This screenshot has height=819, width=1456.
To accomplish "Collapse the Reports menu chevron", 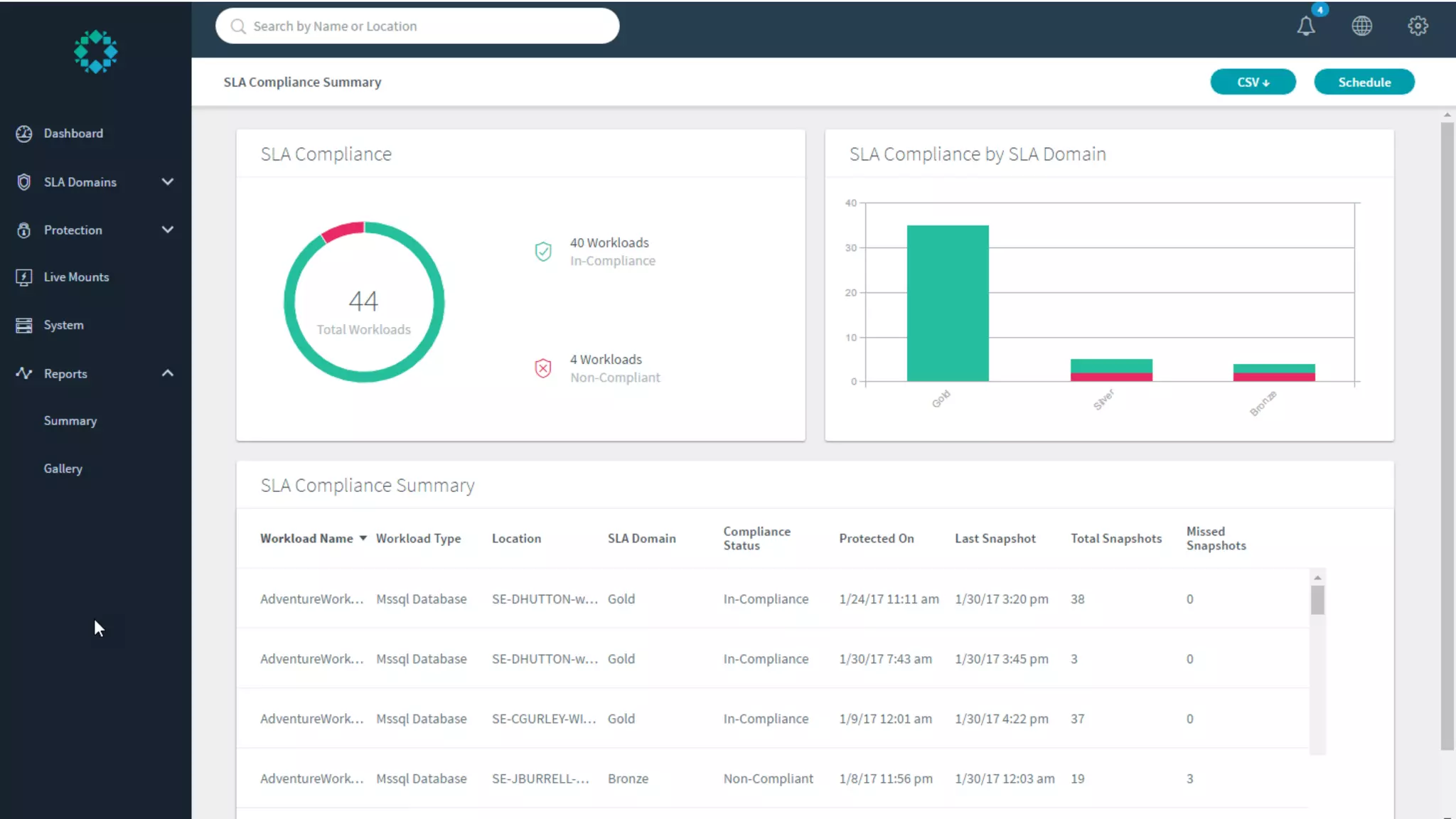I will point(168,373).
